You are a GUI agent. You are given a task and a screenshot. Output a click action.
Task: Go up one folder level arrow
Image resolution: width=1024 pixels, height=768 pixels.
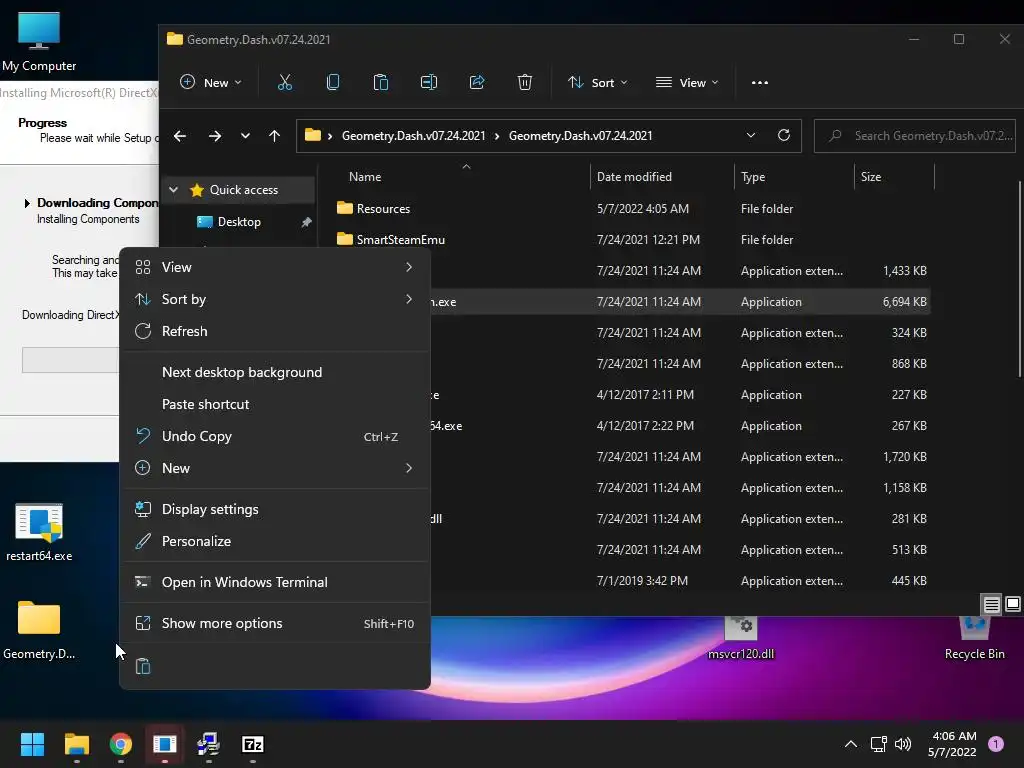274,136
